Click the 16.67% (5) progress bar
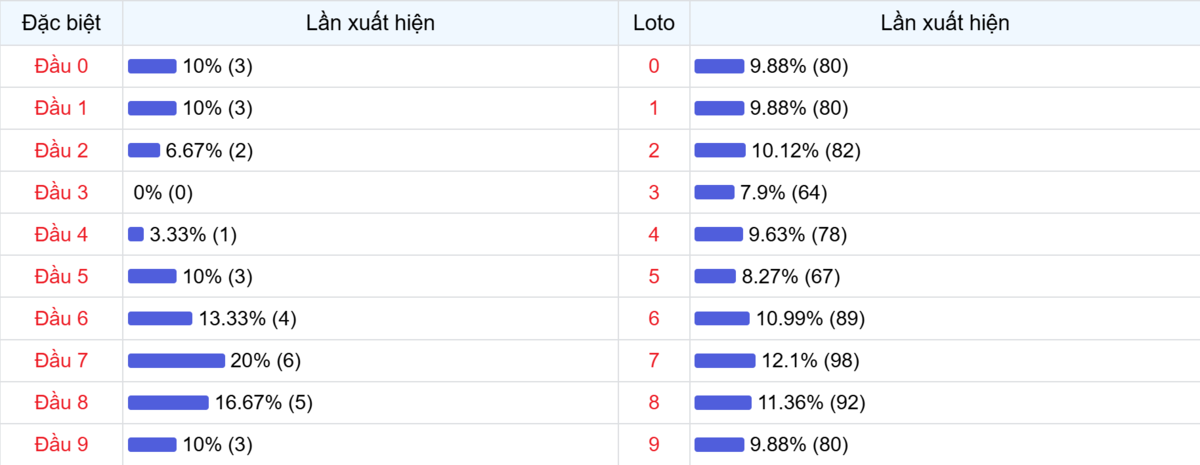This screenshot has width=1200, height=465. point(168,402)
